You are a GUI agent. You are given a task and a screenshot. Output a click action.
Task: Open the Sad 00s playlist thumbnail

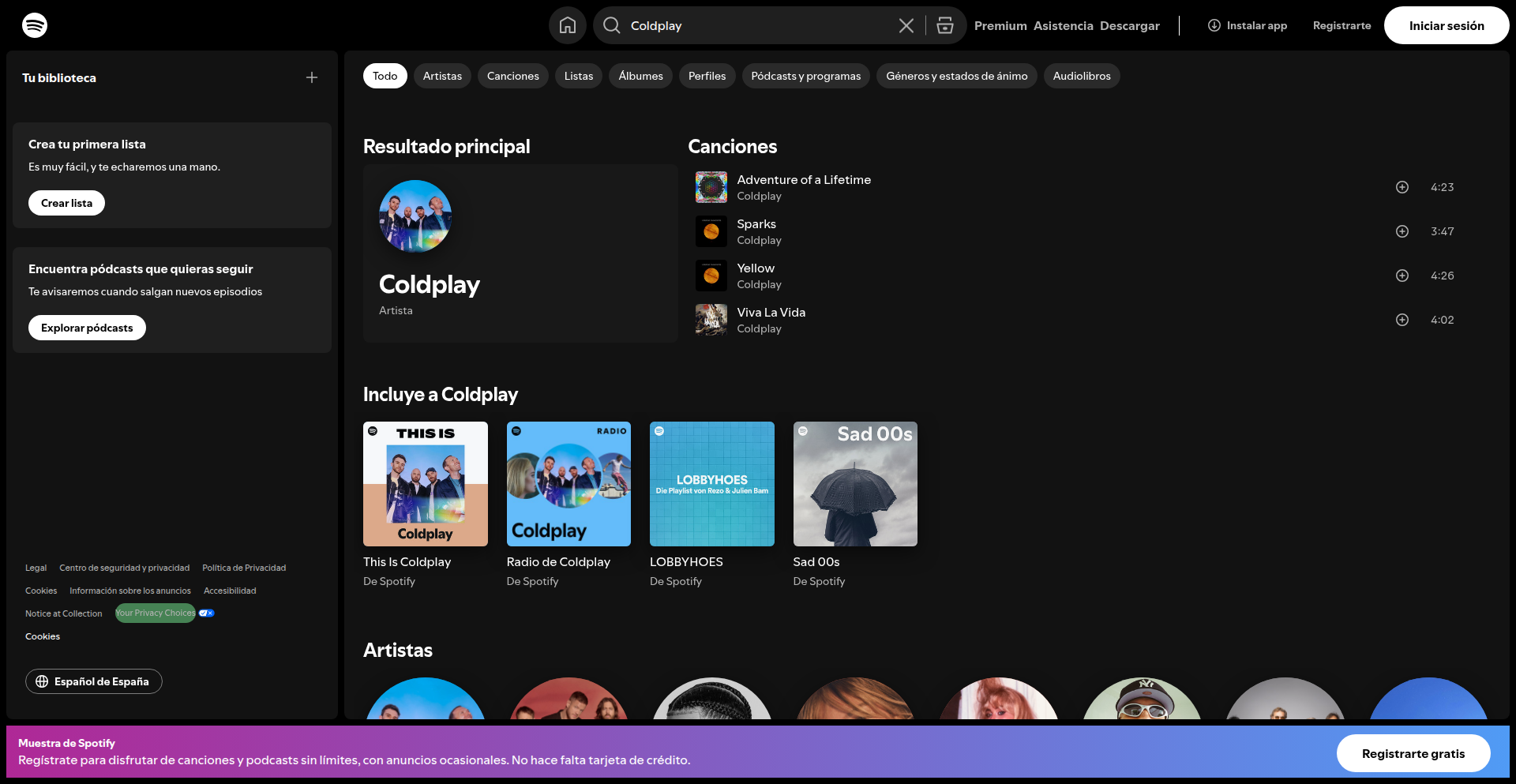855,484
